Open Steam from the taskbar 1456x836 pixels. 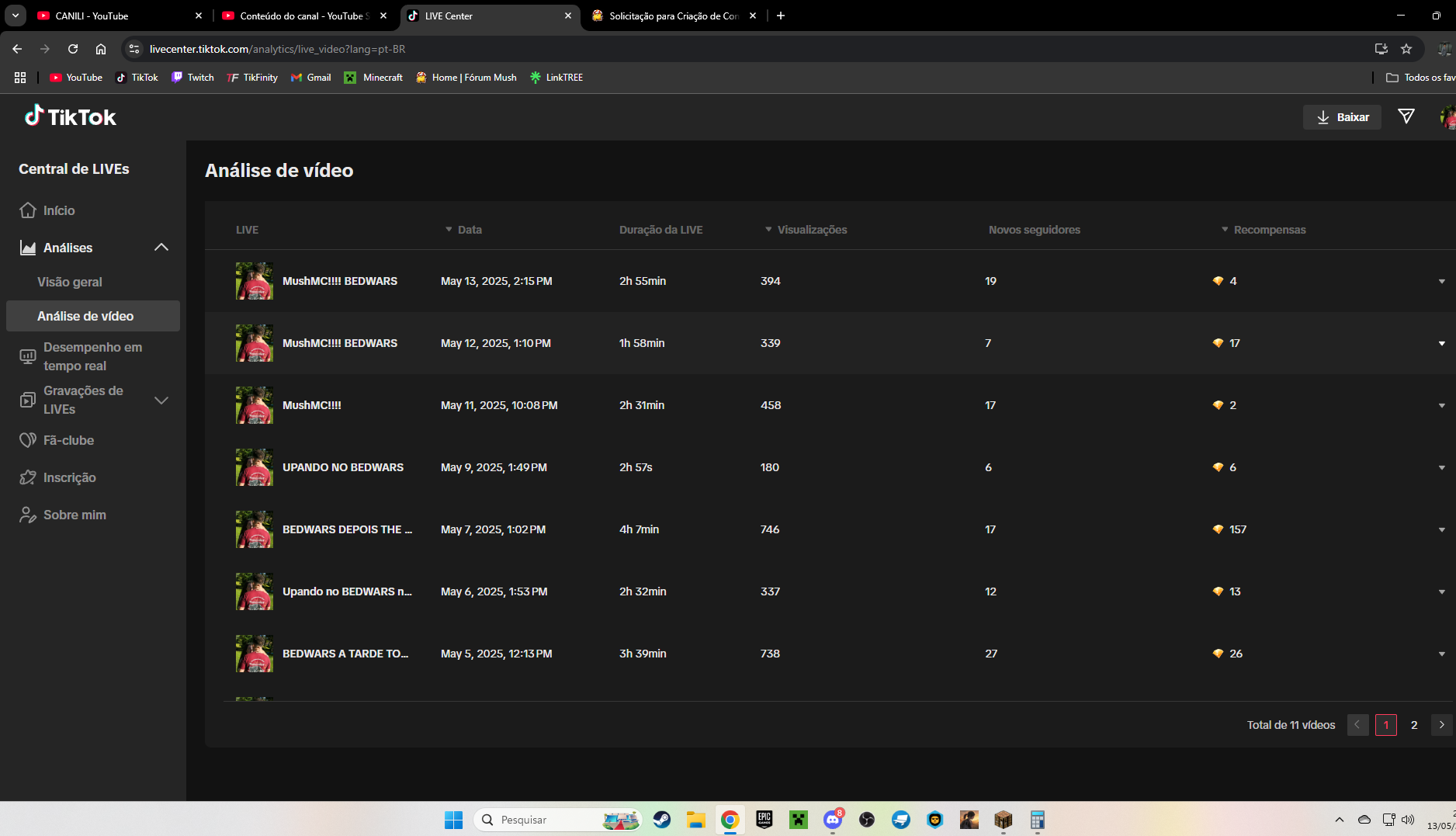[662, 820]
